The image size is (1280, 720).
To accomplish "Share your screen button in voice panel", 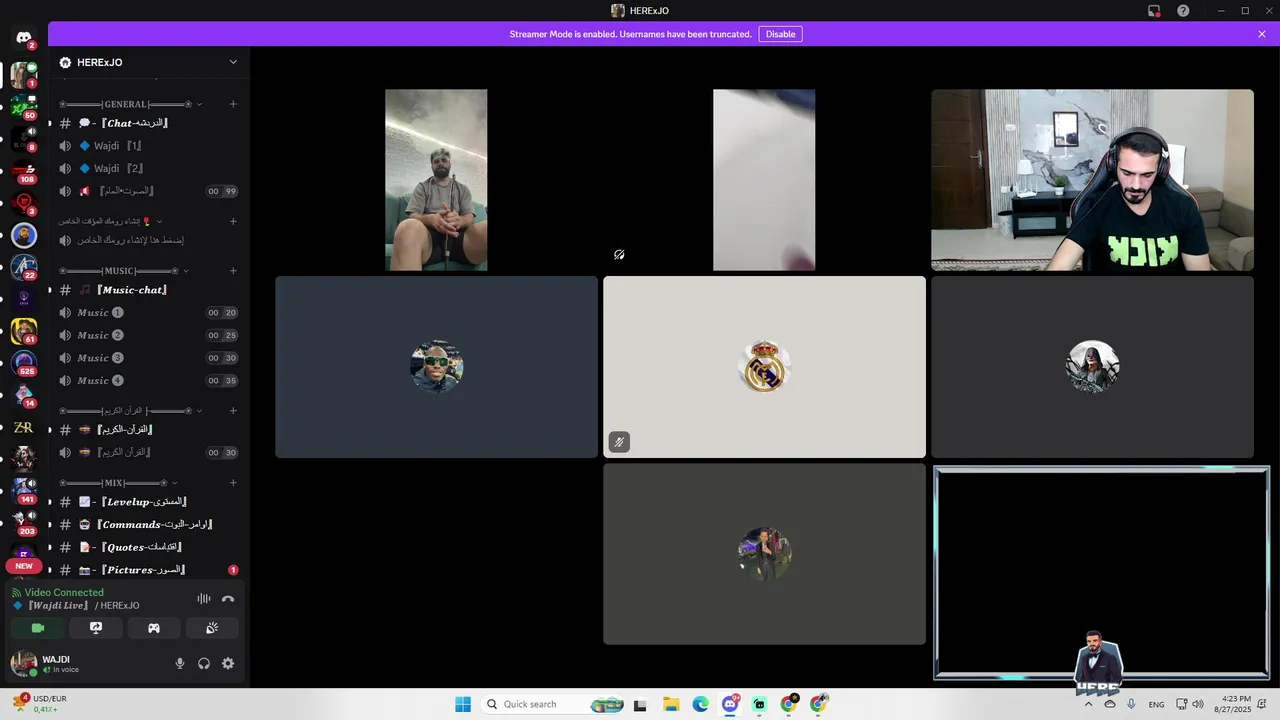I will click(x=96, y=628).
